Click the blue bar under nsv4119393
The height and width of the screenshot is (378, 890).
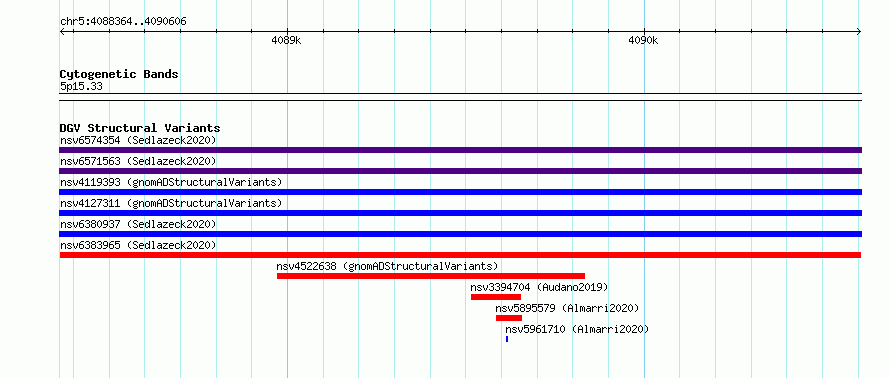pyautogui.click(x=460, y=192)
